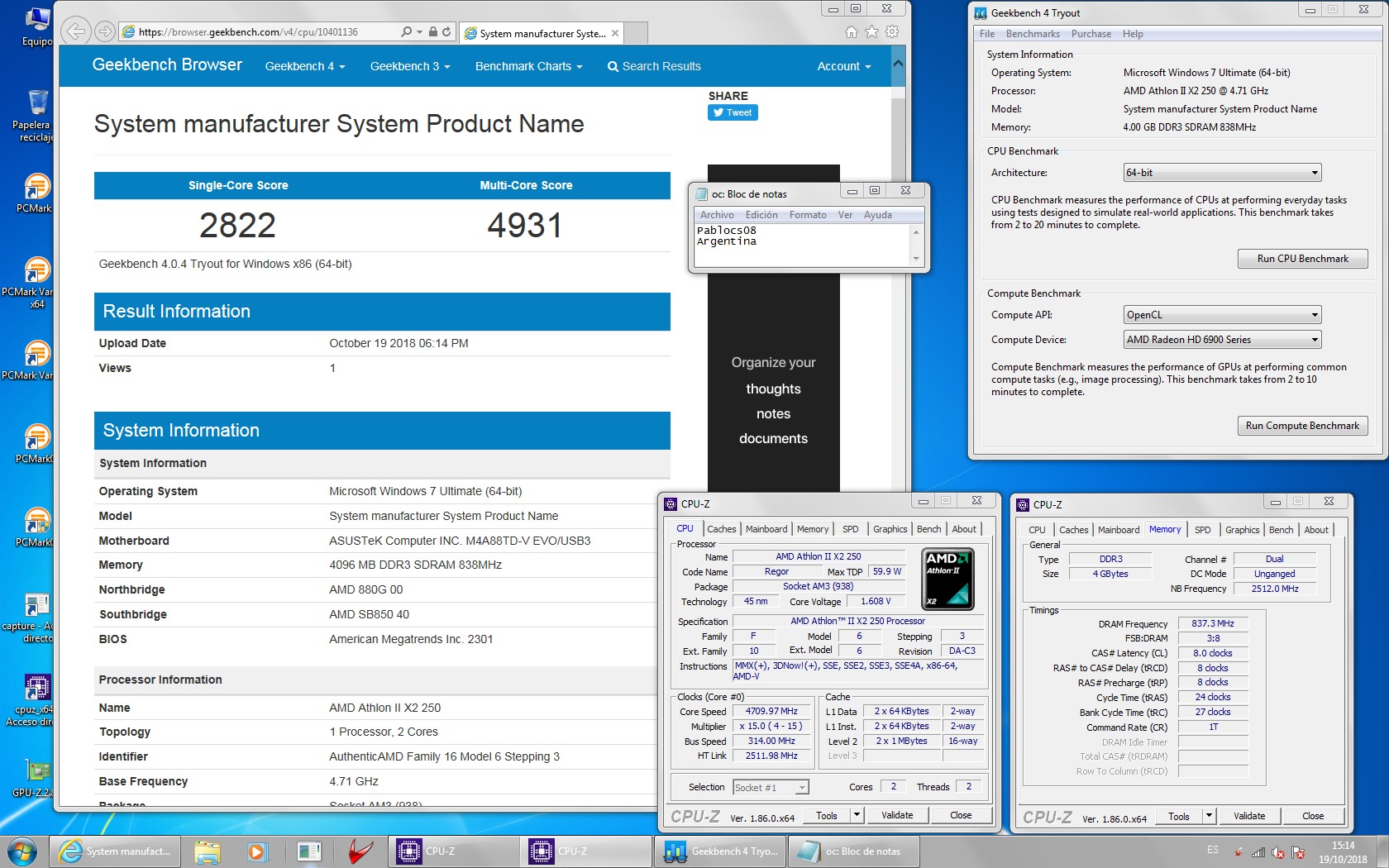This screenshot has width=1389, height=868.
Task: Open the Tools dropdown arrow in CPU-Z CPU window
Action: 857,815
